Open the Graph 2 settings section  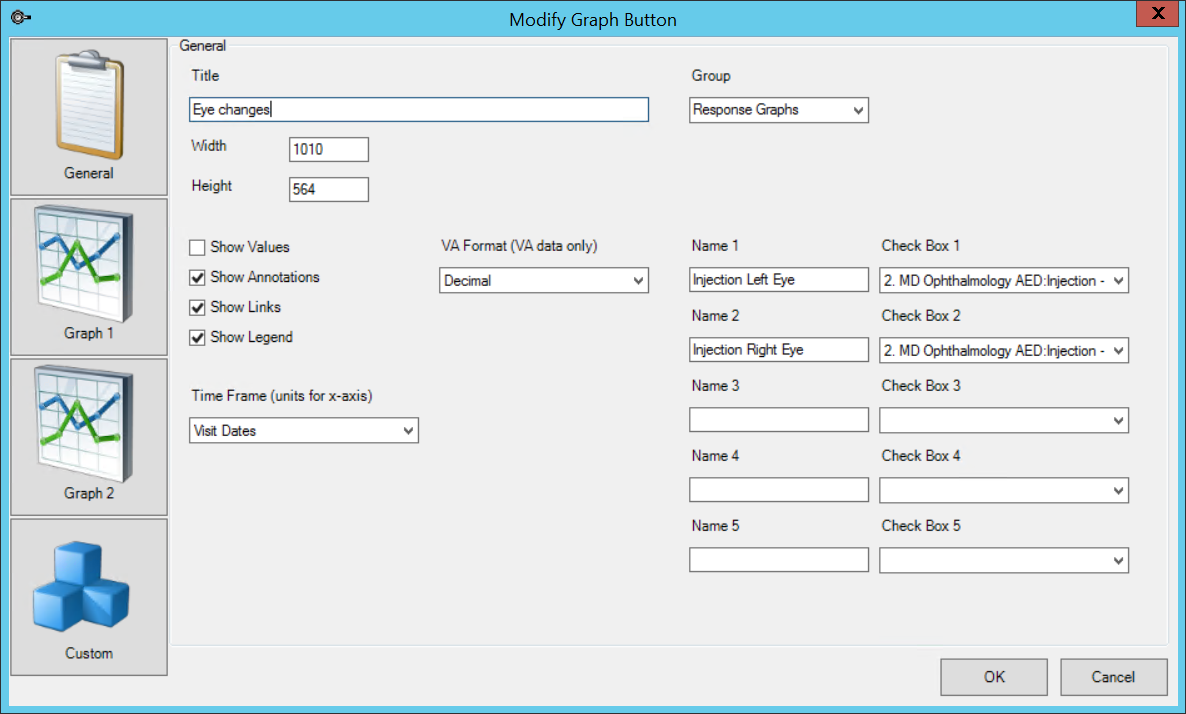[x=88, y=437]
